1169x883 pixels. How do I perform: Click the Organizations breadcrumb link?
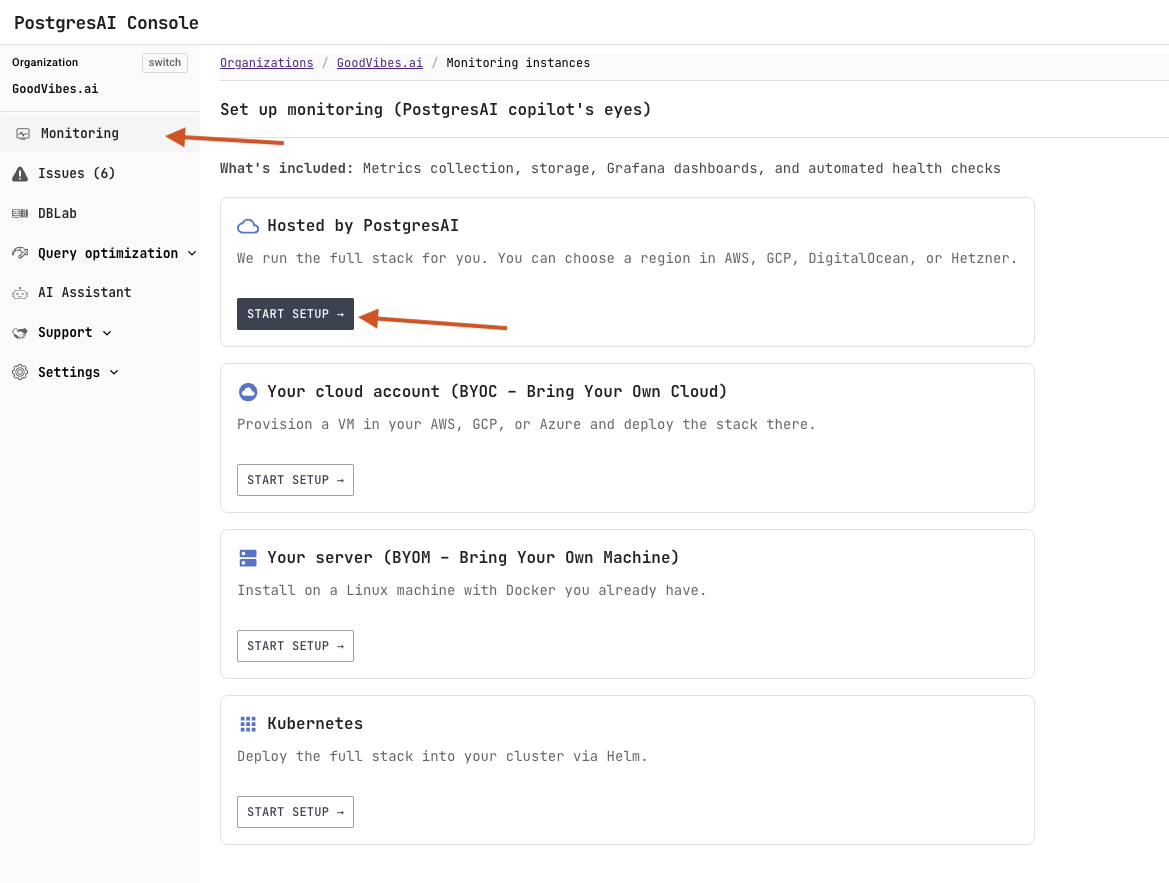click(x=266, y=62)
